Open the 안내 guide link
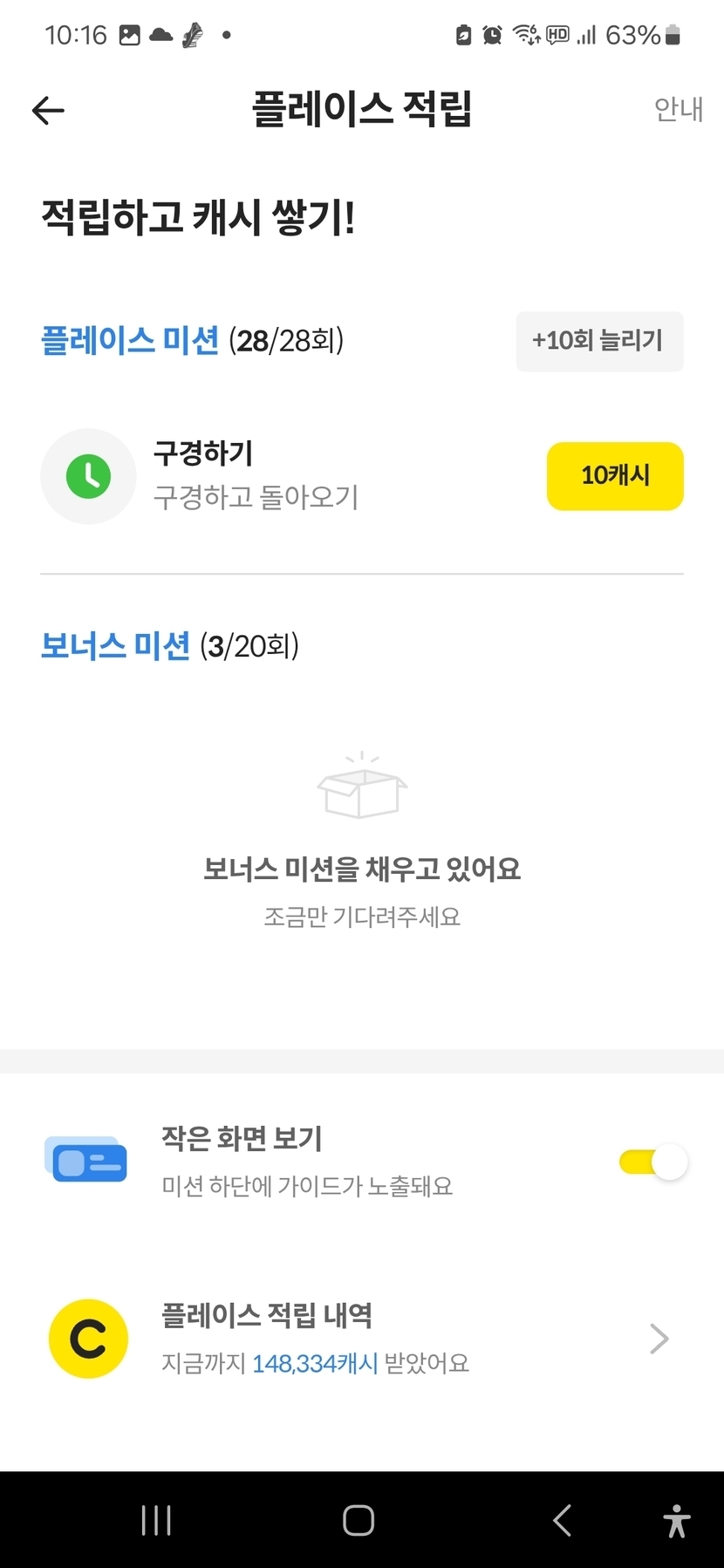Image resolution: width=724 pixels, height=1568 pixels. tap(679, 110)
